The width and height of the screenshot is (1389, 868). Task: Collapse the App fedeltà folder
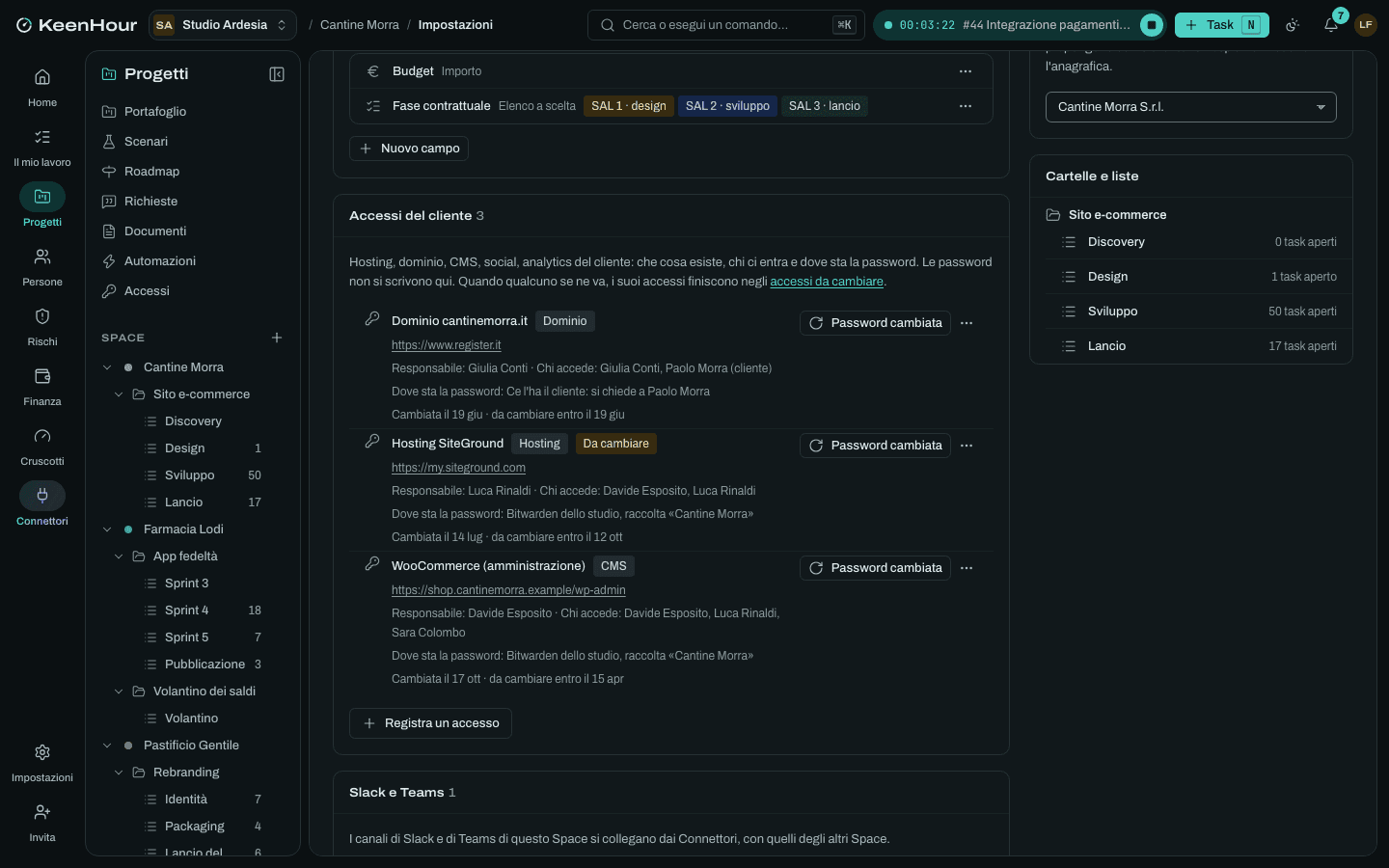click(119, 556)
